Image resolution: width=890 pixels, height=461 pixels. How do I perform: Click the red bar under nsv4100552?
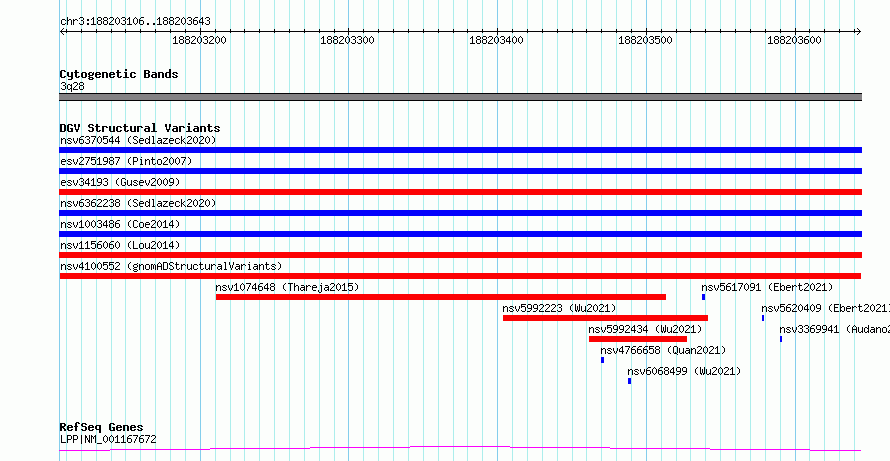point(460,276)
